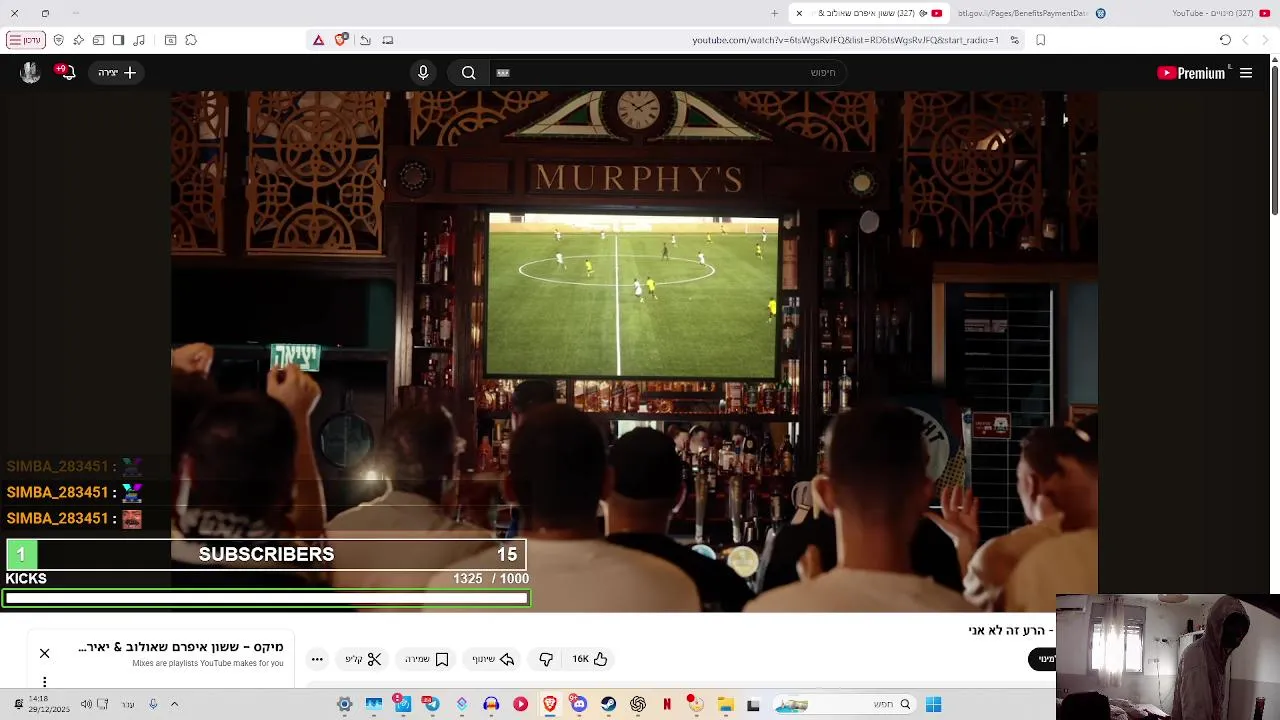Open ChatGPT from the taskbar
The height and width of the screenshot is (720, 1280).
638,704
